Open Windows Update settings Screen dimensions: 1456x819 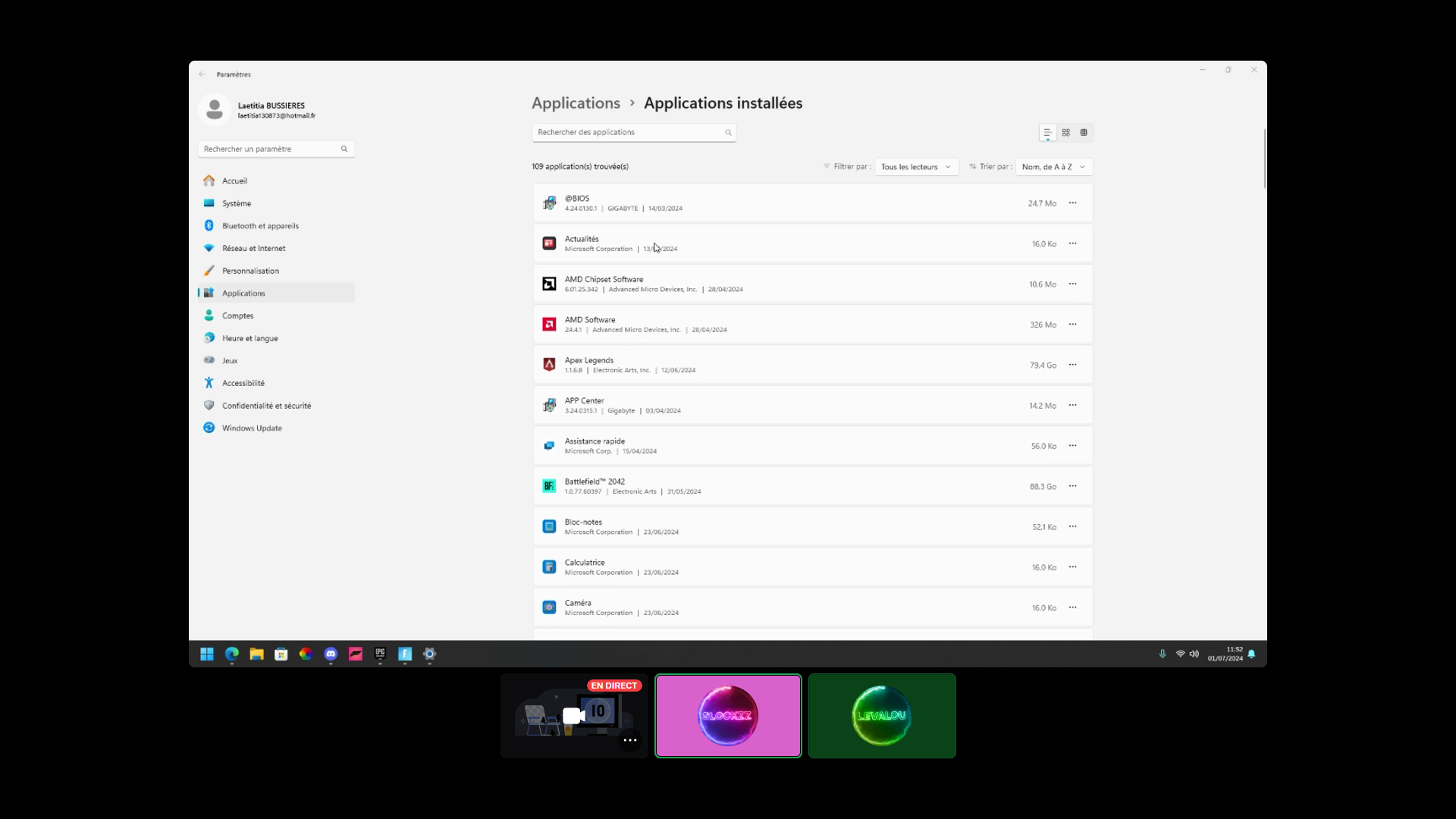(276, 428)
